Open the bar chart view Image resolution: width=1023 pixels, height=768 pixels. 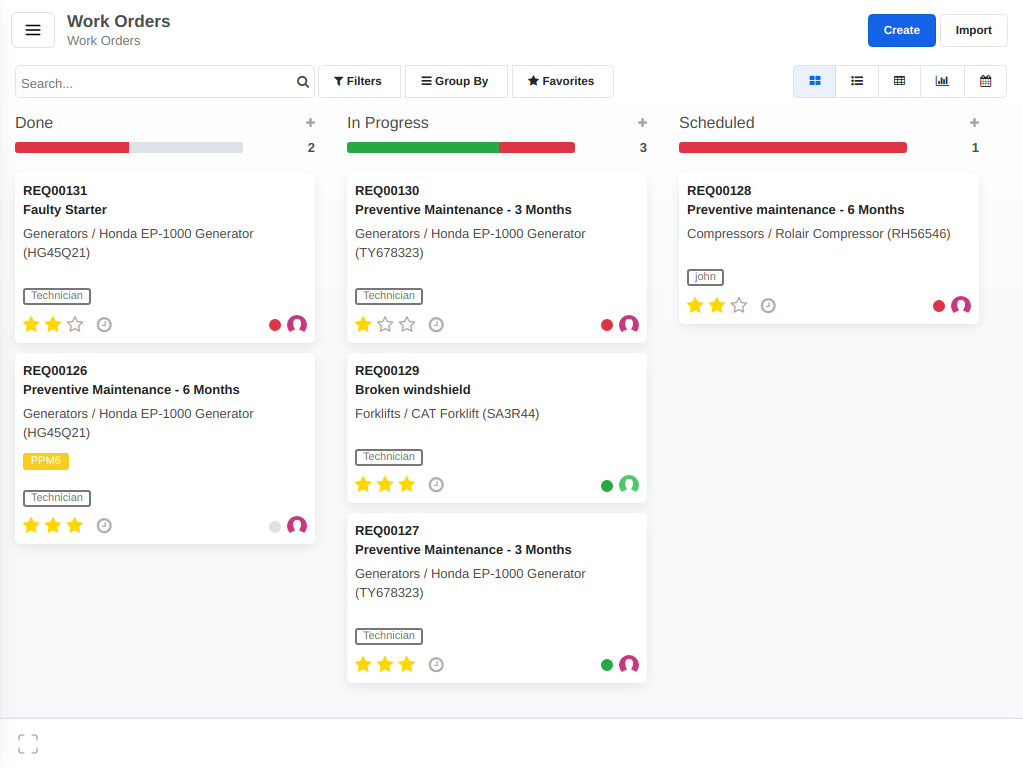pos(942,81)
